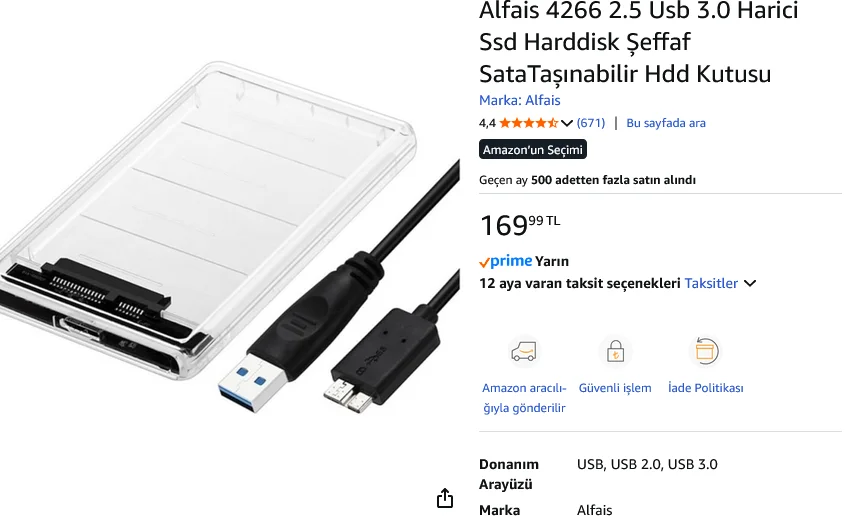Click the Amazon'un Seçimi badge
Screen dimensions: 845x518
click(532, 149)
